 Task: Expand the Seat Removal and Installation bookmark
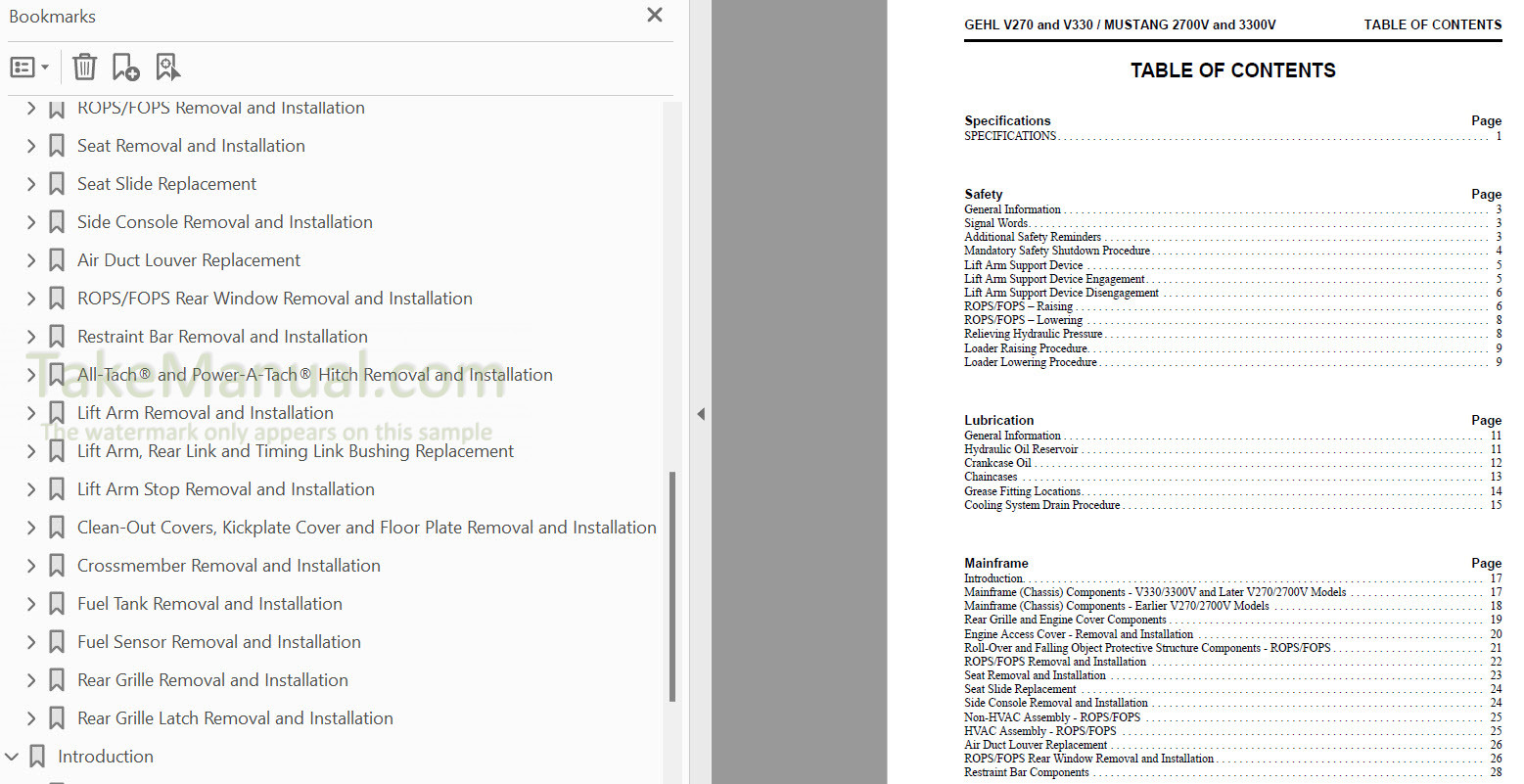coord(31,146)
